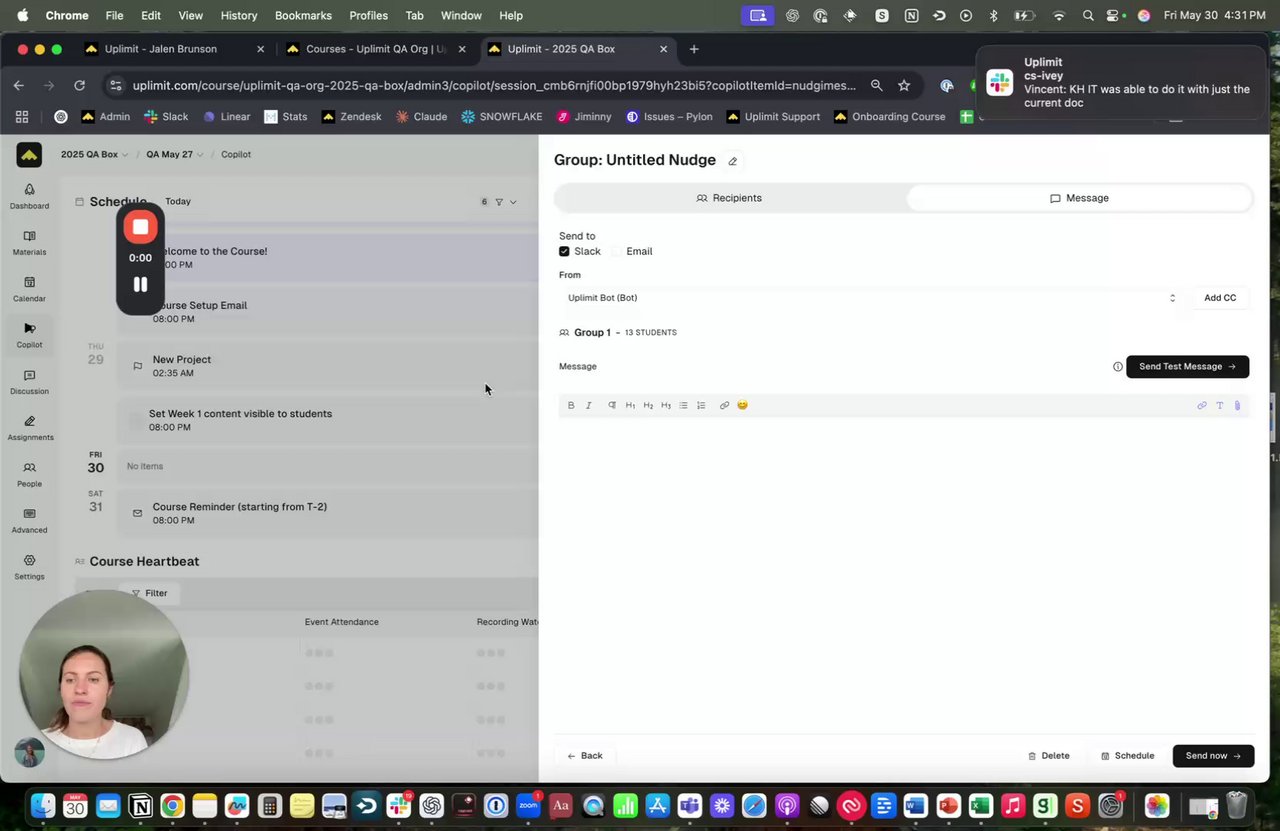The image size is (1280, 831).
Task: Open the SNOWFLAKE bookmark
Action: 501,117
